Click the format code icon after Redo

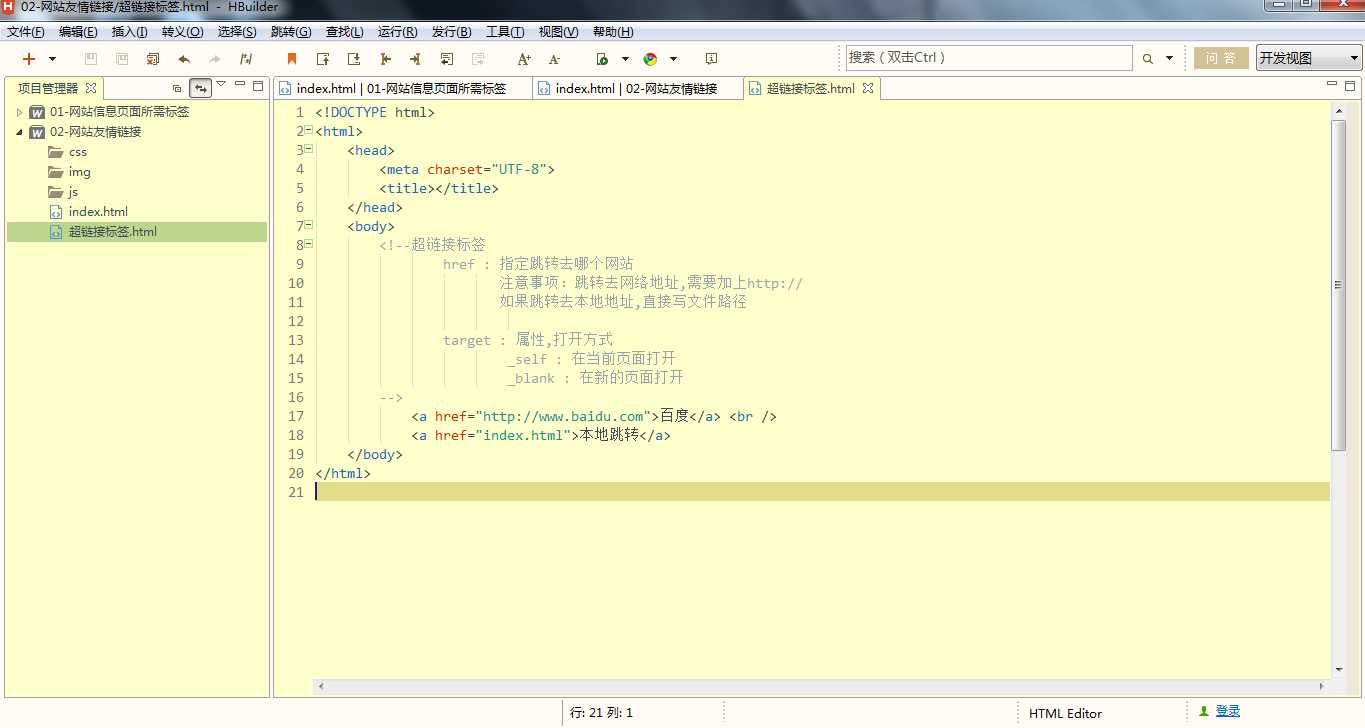pyautogui.click(x=246, y=59)
